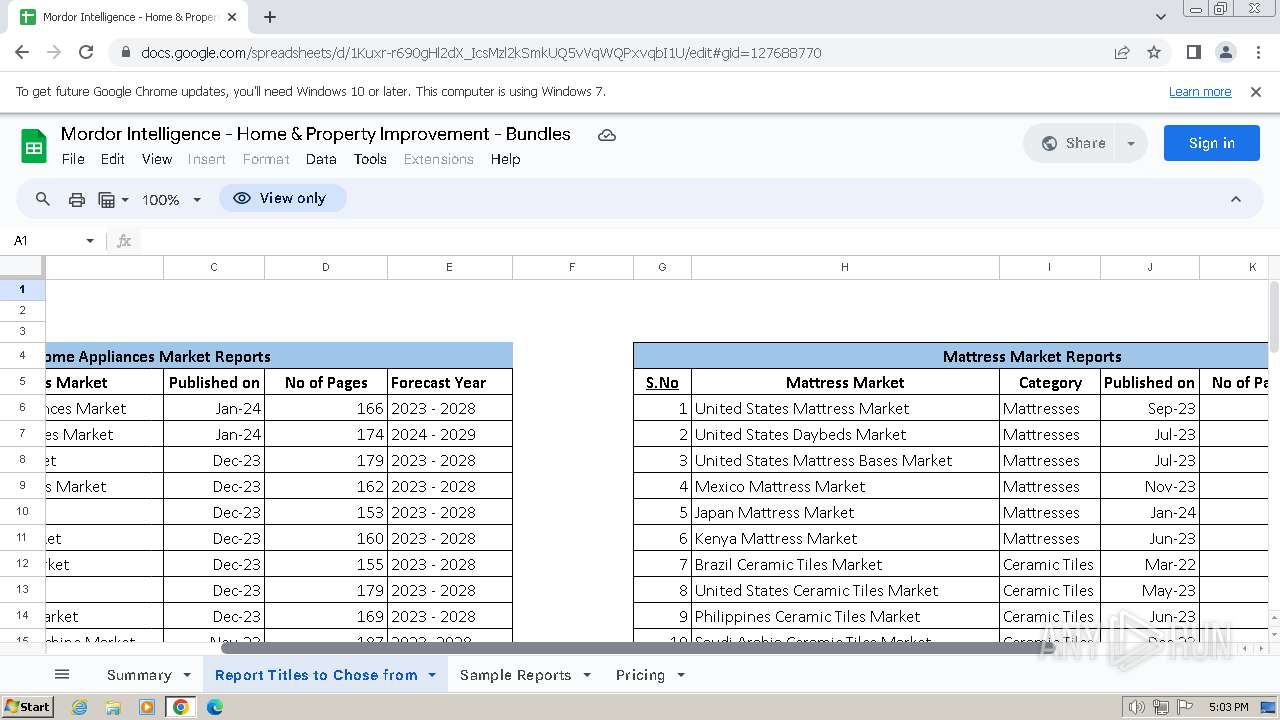Screen dimensions: 1280x720
Task: Open Chrome's three-dot menu
Action: click(x=1257, y=53)
